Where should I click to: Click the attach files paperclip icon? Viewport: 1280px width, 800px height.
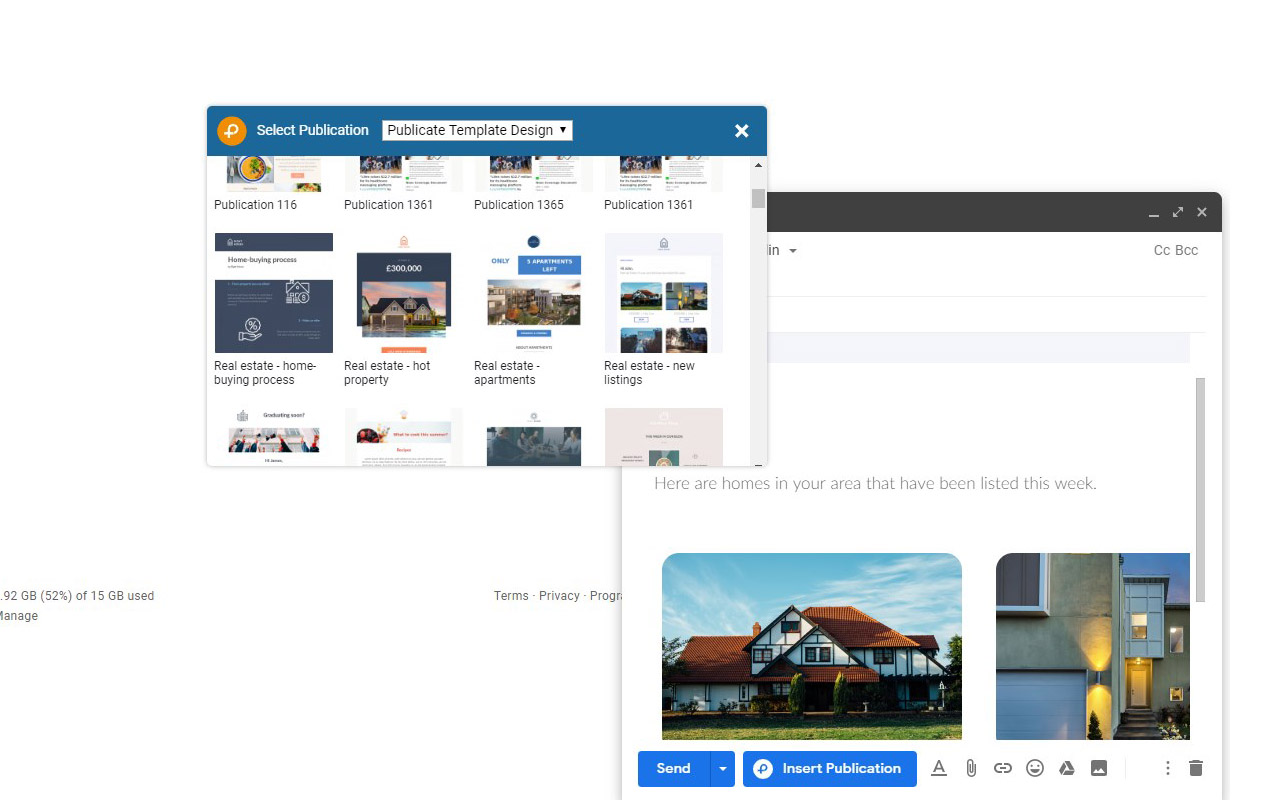[x=970, y=768]
